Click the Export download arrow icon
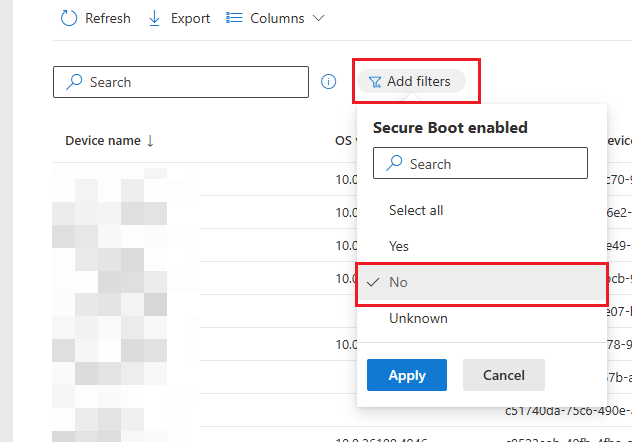Viewport: 632px width, 442px height. click(x=155, y=18)
